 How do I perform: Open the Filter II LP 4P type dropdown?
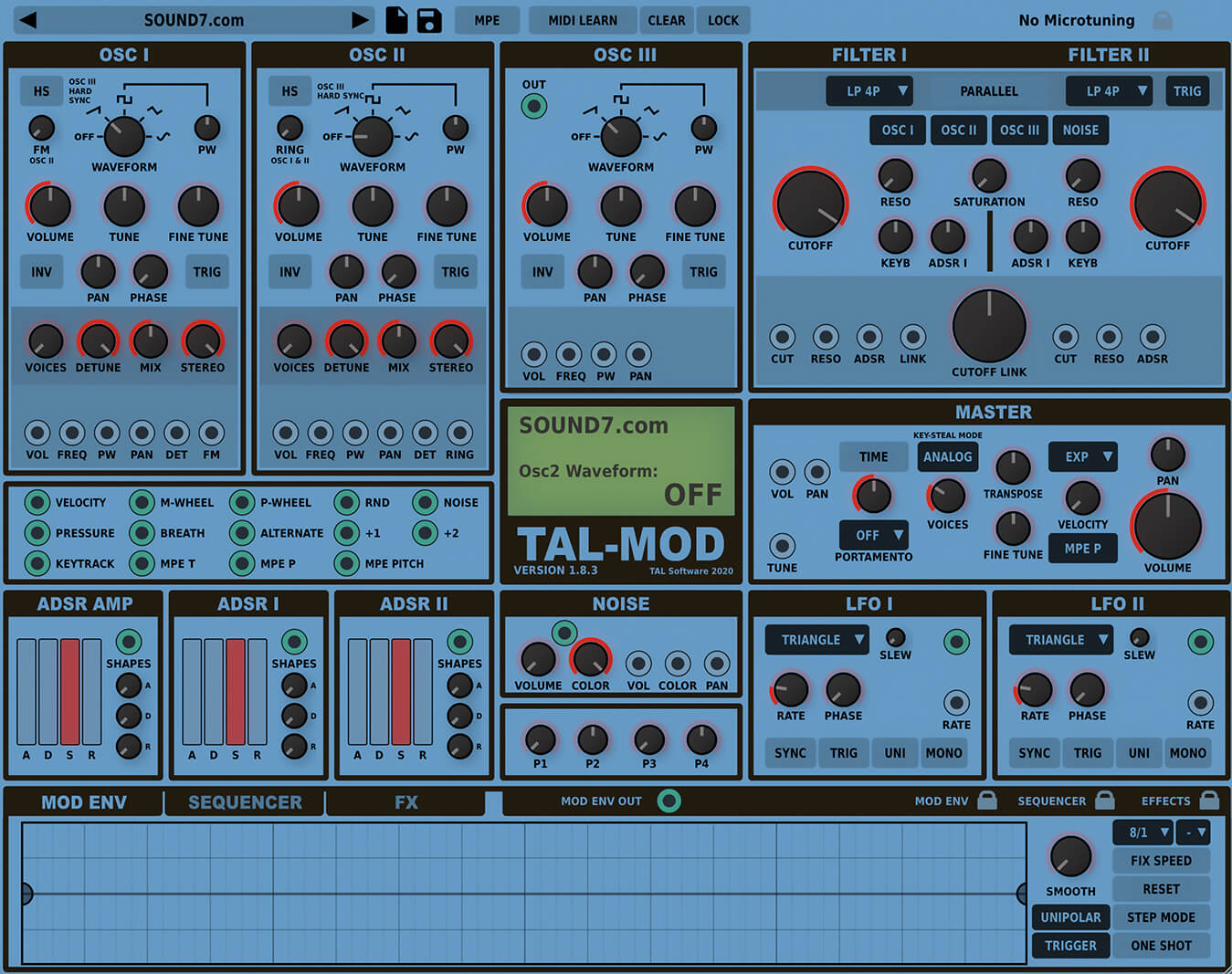point(1109,91)
